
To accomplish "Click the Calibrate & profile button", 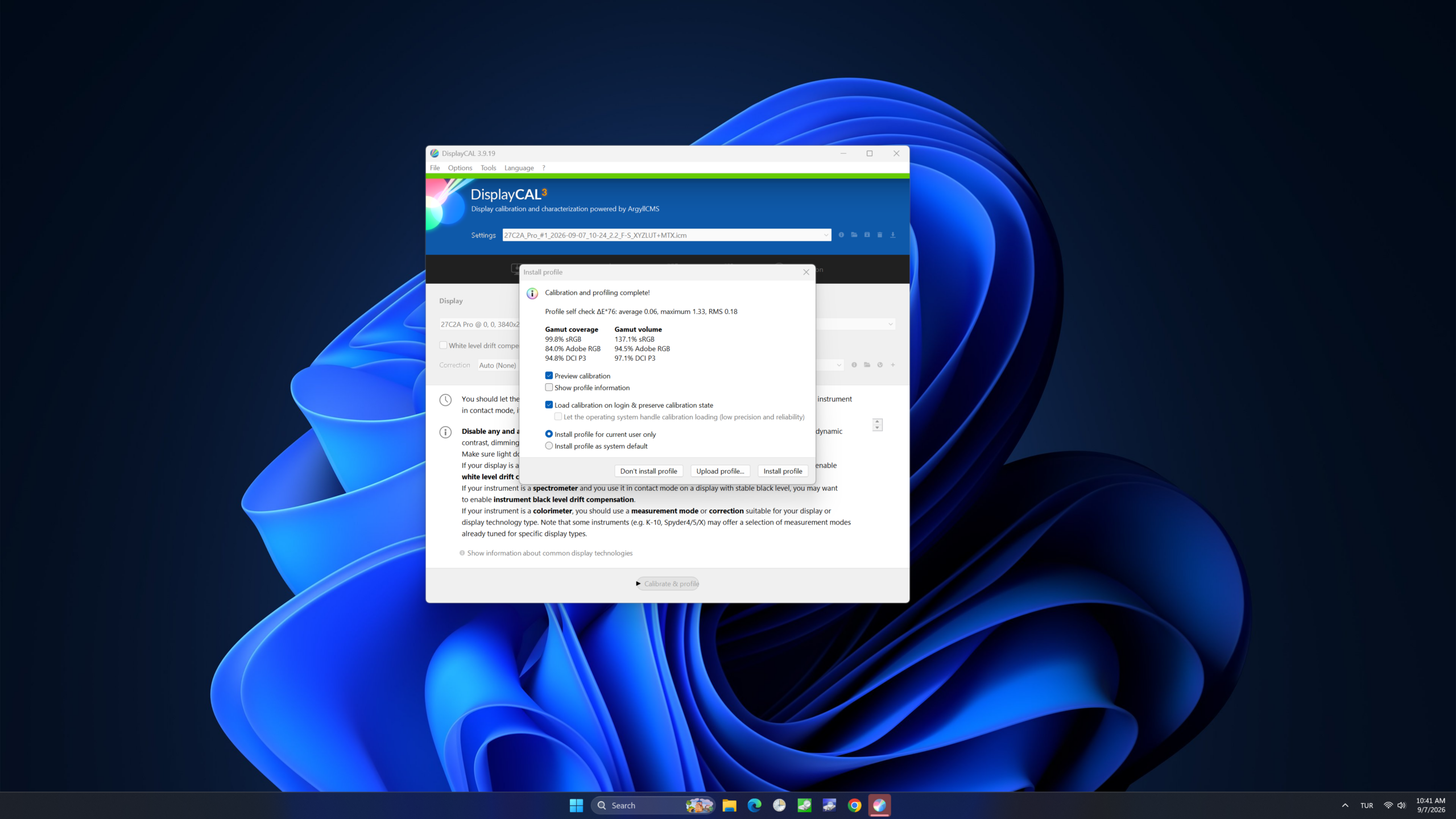I will [x=668, y=584].
